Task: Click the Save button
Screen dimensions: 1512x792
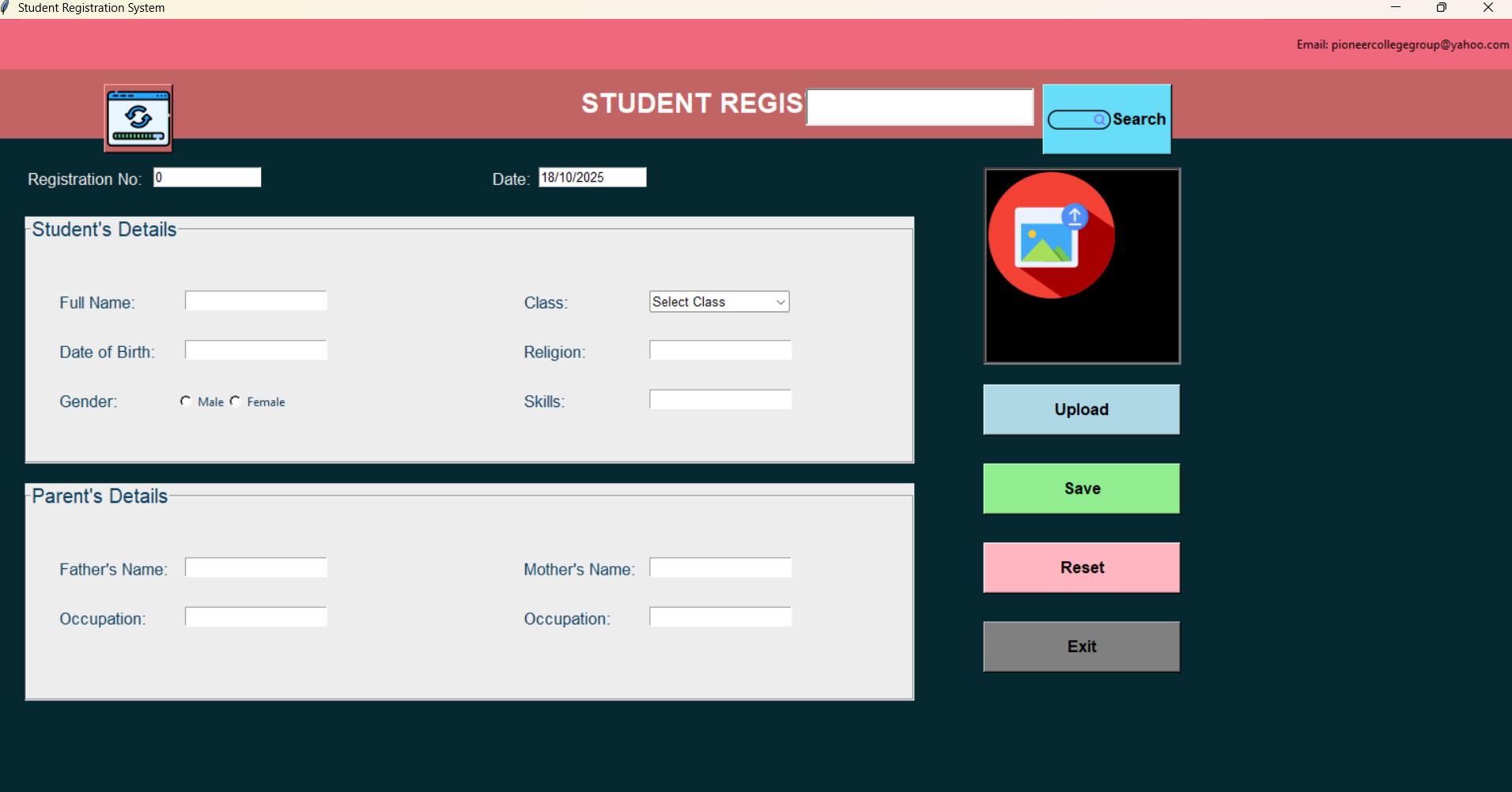Action: pos(1080,488)
